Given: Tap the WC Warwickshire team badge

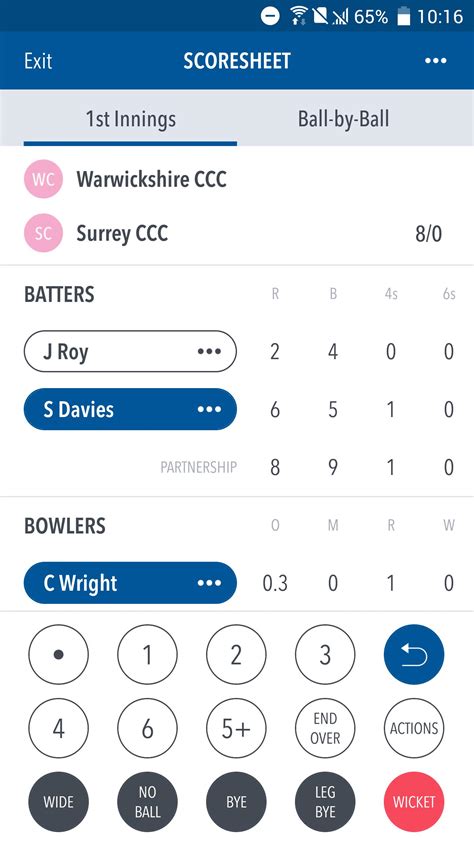Looking at the screenshot, I should (x=43, y=179).
